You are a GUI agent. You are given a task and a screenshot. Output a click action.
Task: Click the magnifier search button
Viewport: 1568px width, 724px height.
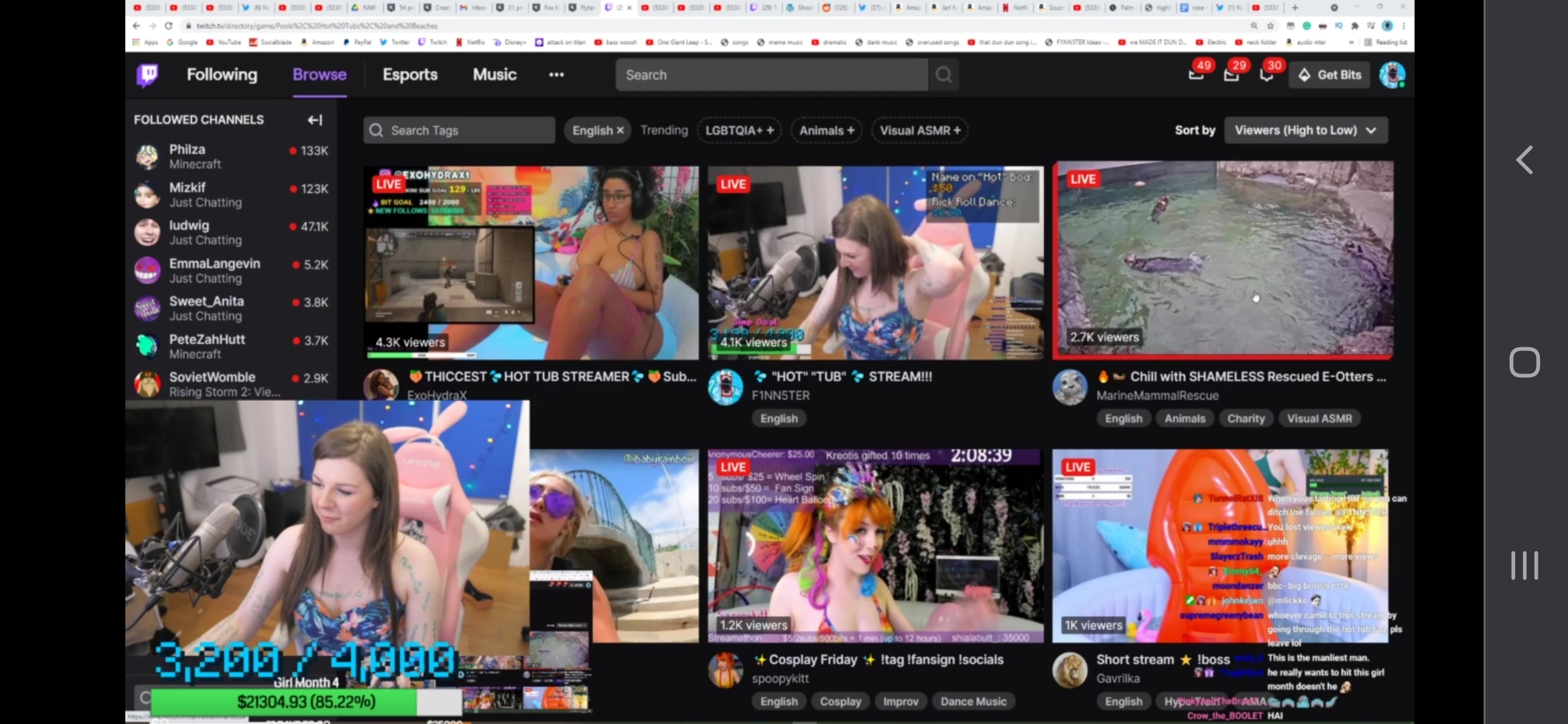pyautogui.click(x=943, y=74)
